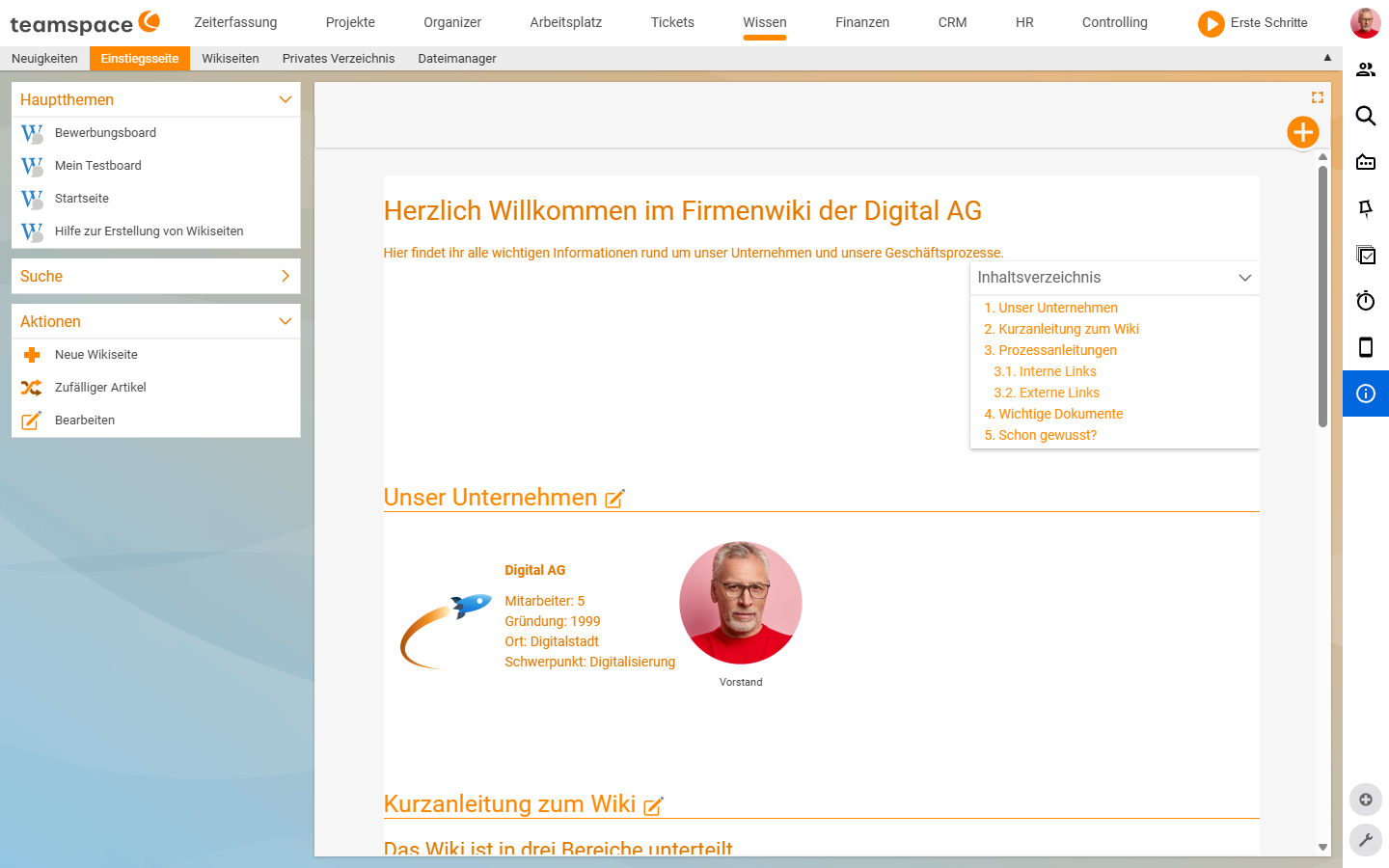Collapse the Aktionen panel

click(286, 321)
